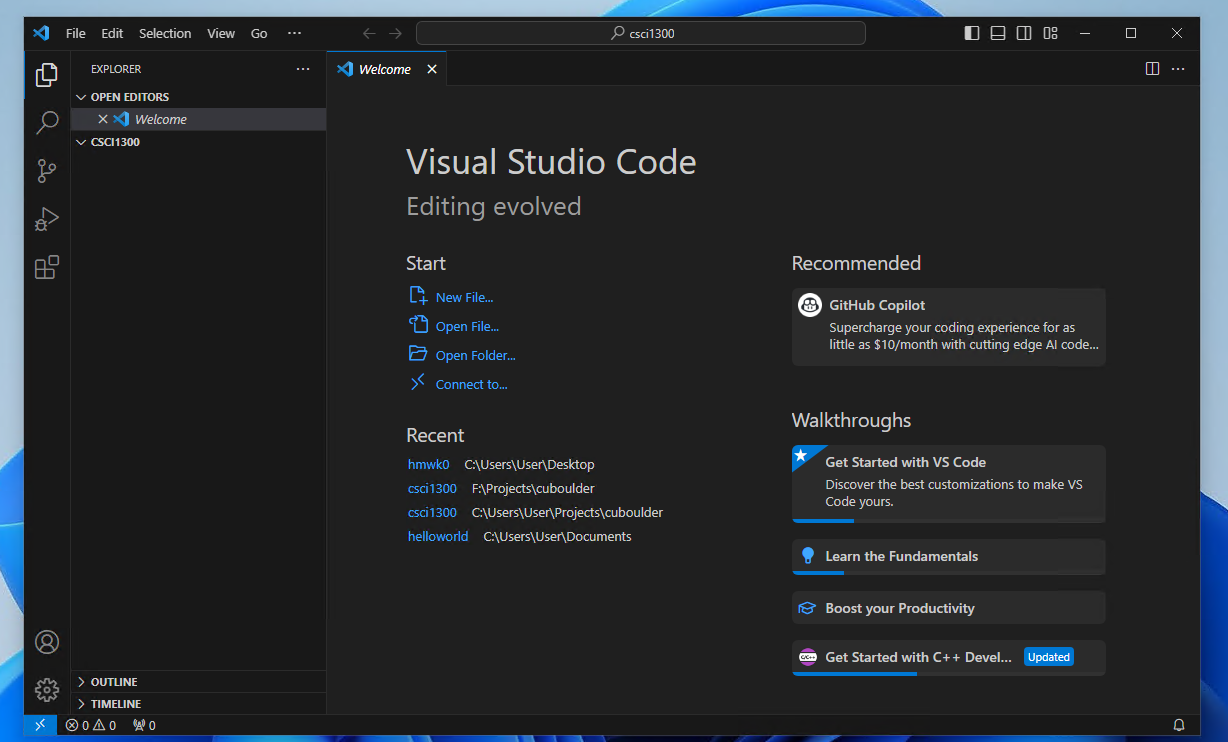The height and width of the screenshot is (742, 1228).
Task: Open the GitHub Copilot recommendation card
Action: [949, 327]
